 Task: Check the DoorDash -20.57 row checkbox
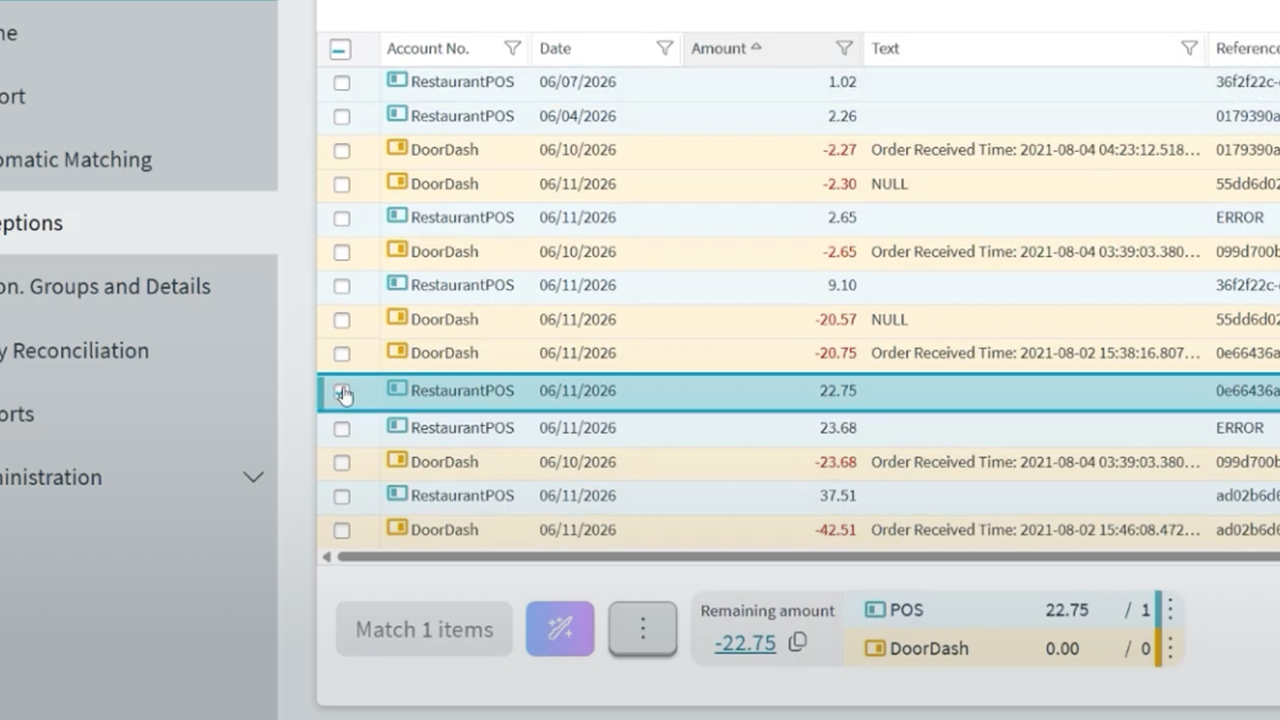342,320
